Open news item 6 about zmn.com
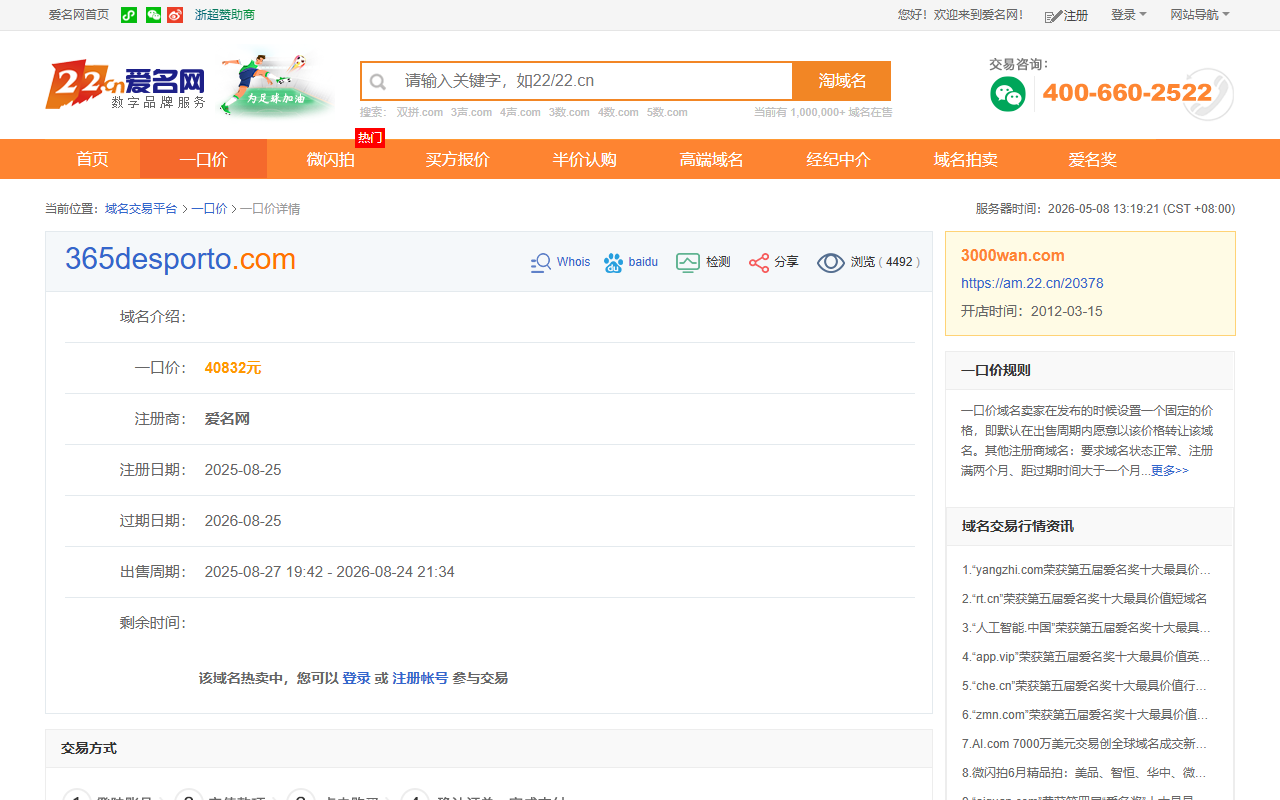Viewport: 1280px width, 800px height. point(1085,715)
